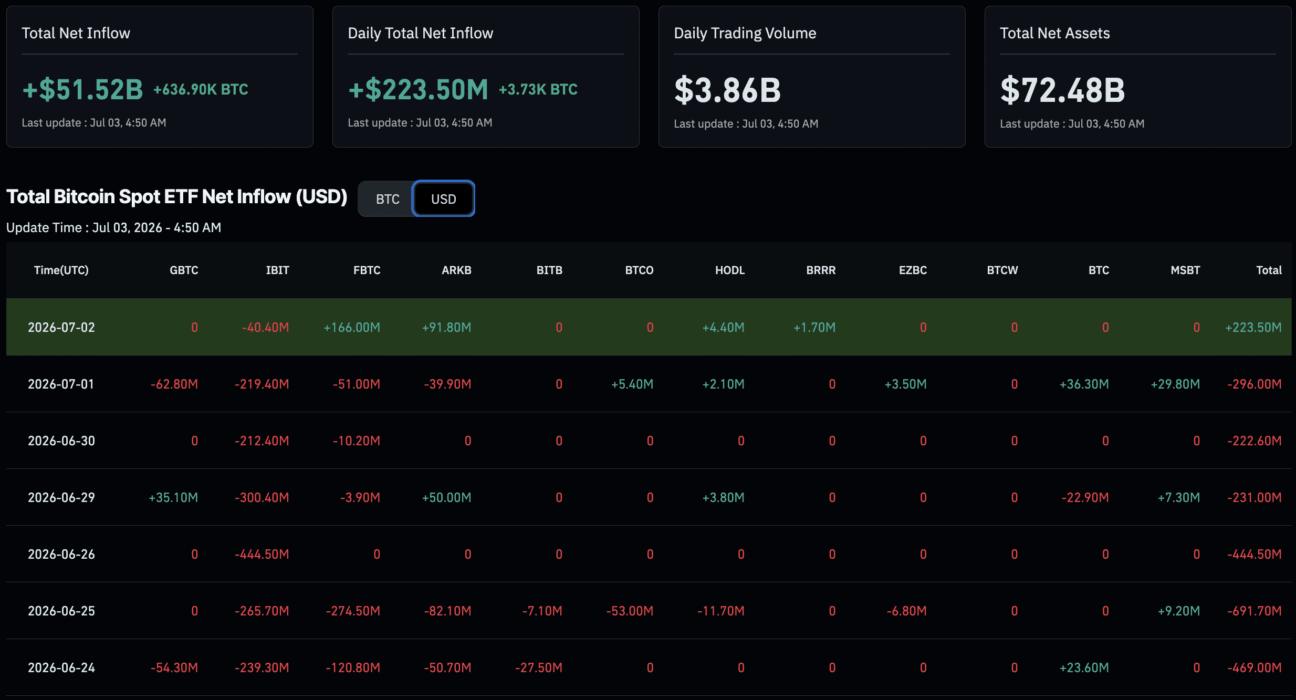Viewport: 1296px width, 700px height.
Task: Click the ARKB column header
Action: [x=457, y=270]
